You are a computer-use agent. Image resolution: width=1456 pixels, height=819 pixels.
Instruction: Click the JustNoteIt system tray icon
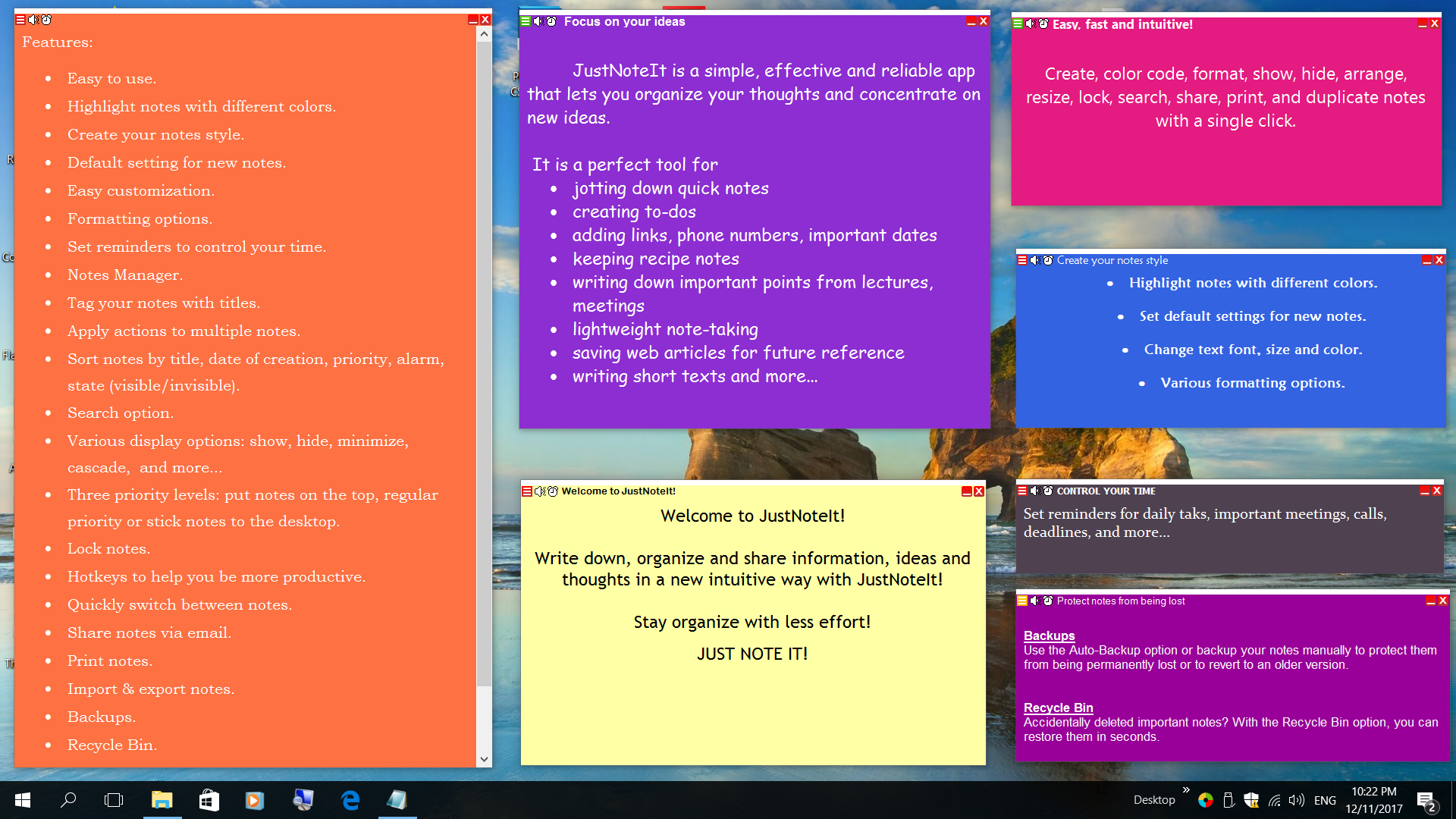(x=1206, y=800)
